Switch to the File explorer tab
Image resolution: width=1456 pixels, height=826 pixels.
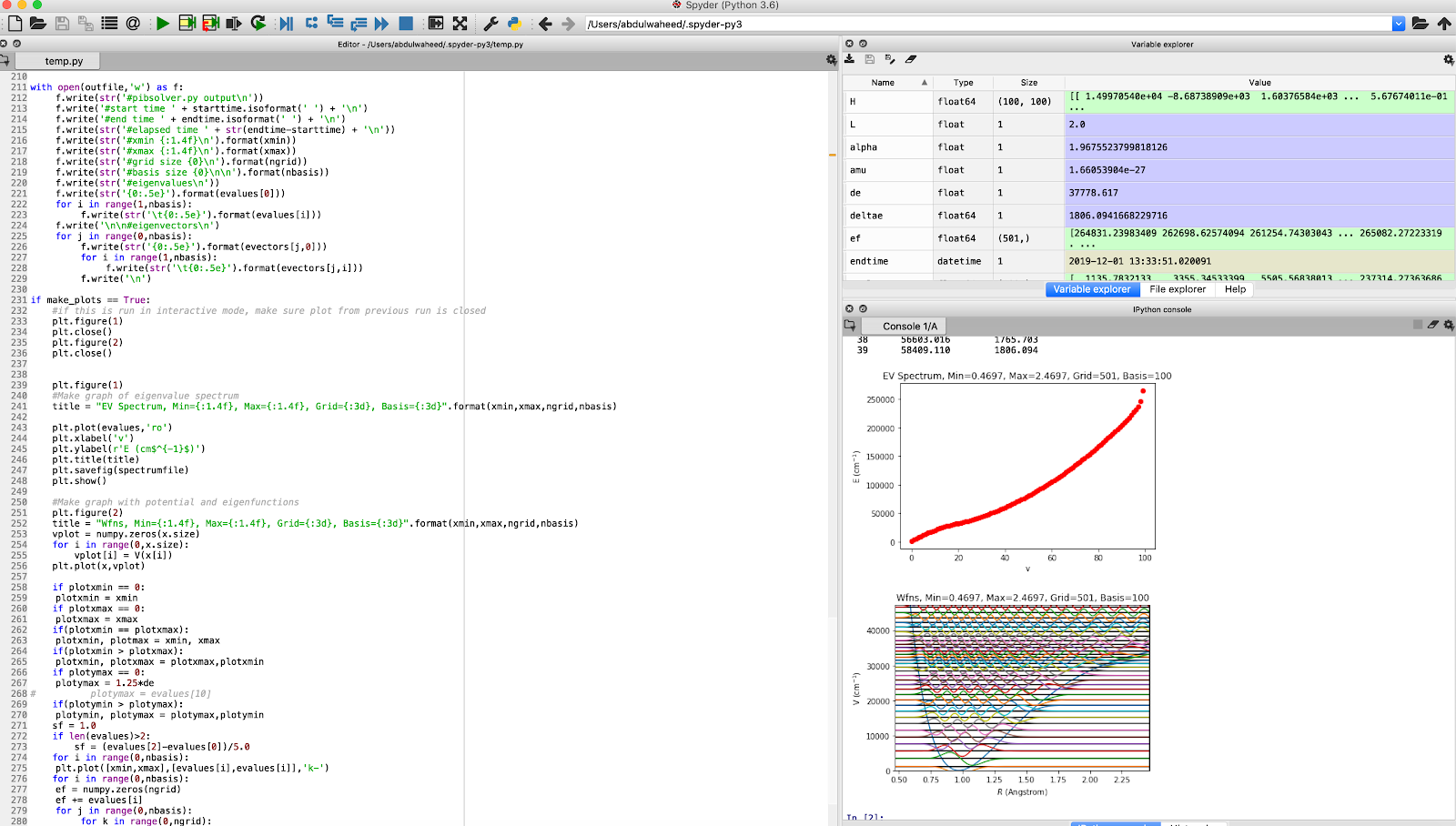(1178, 289)
